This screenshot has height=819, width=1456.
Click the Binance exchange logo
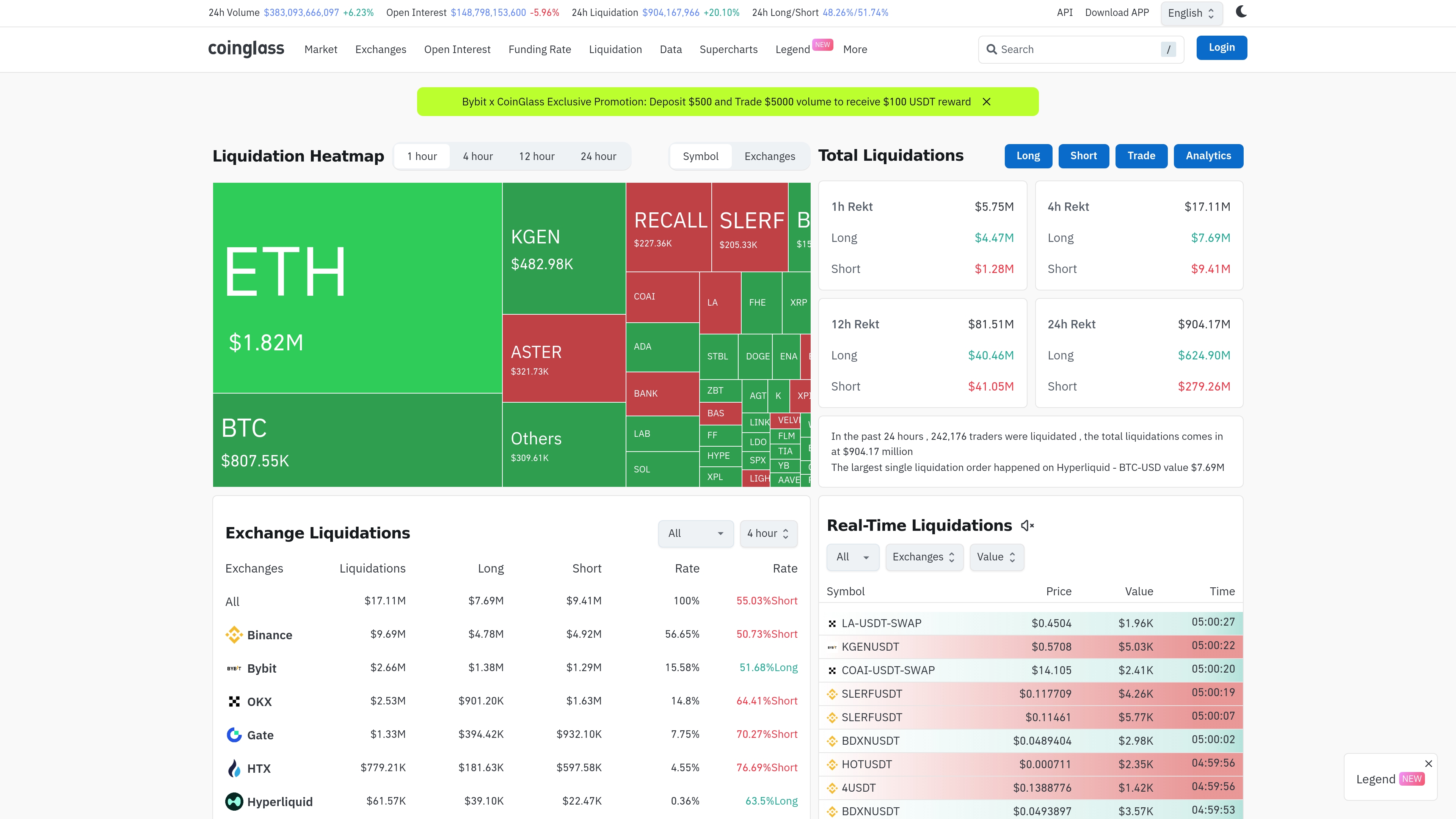pos(234,635)
